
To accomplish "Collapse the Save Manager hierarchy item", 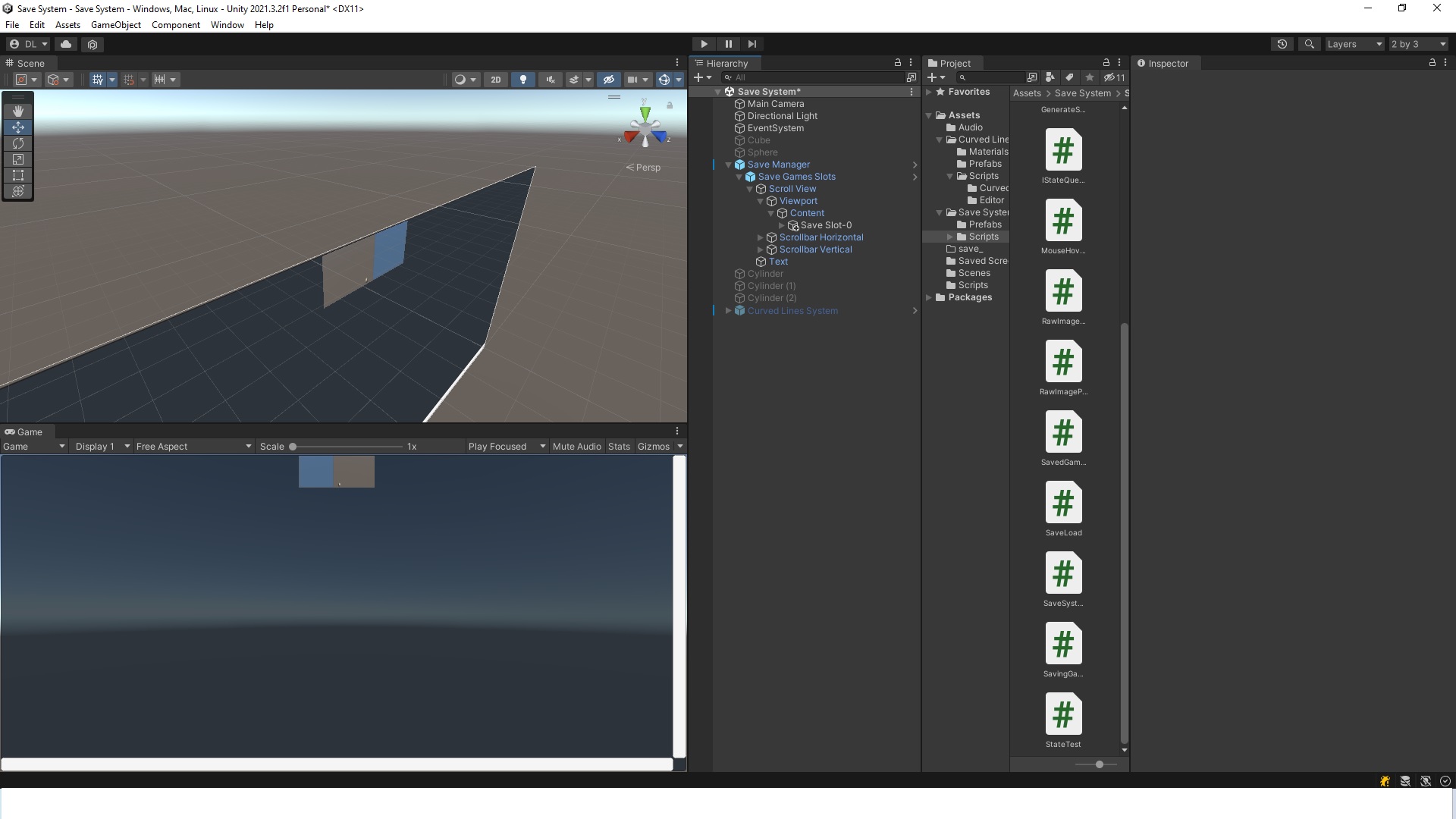I will point(728,165).
